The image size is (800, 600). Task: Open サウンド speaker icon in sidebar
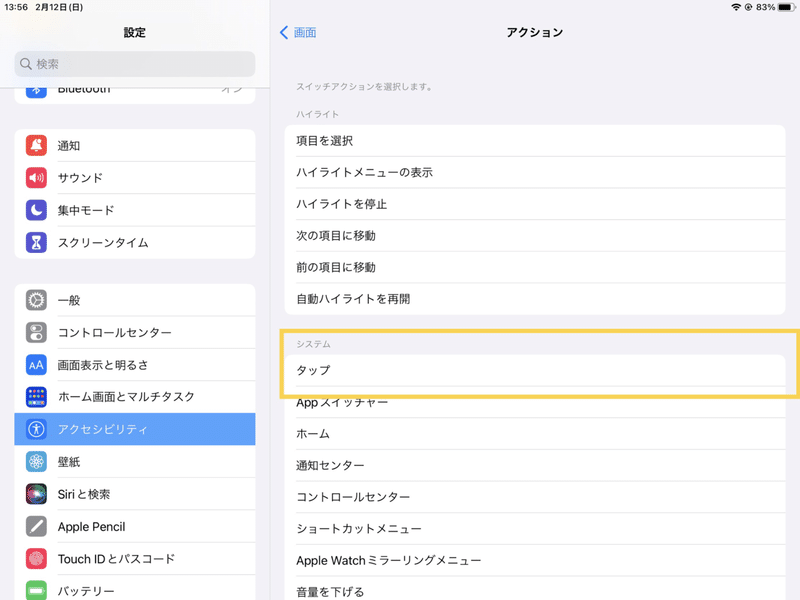pyautogui.click(x=37, y=178)
